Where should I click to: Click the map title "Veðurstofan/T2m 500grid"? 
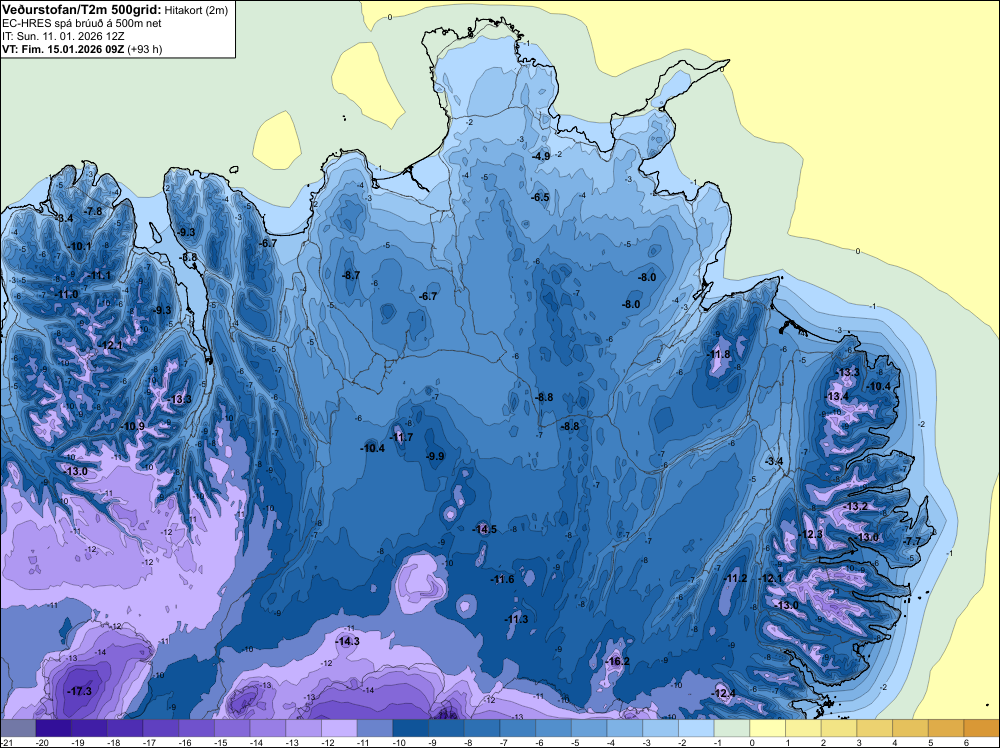pyautogui.click(x=81, y=10)
